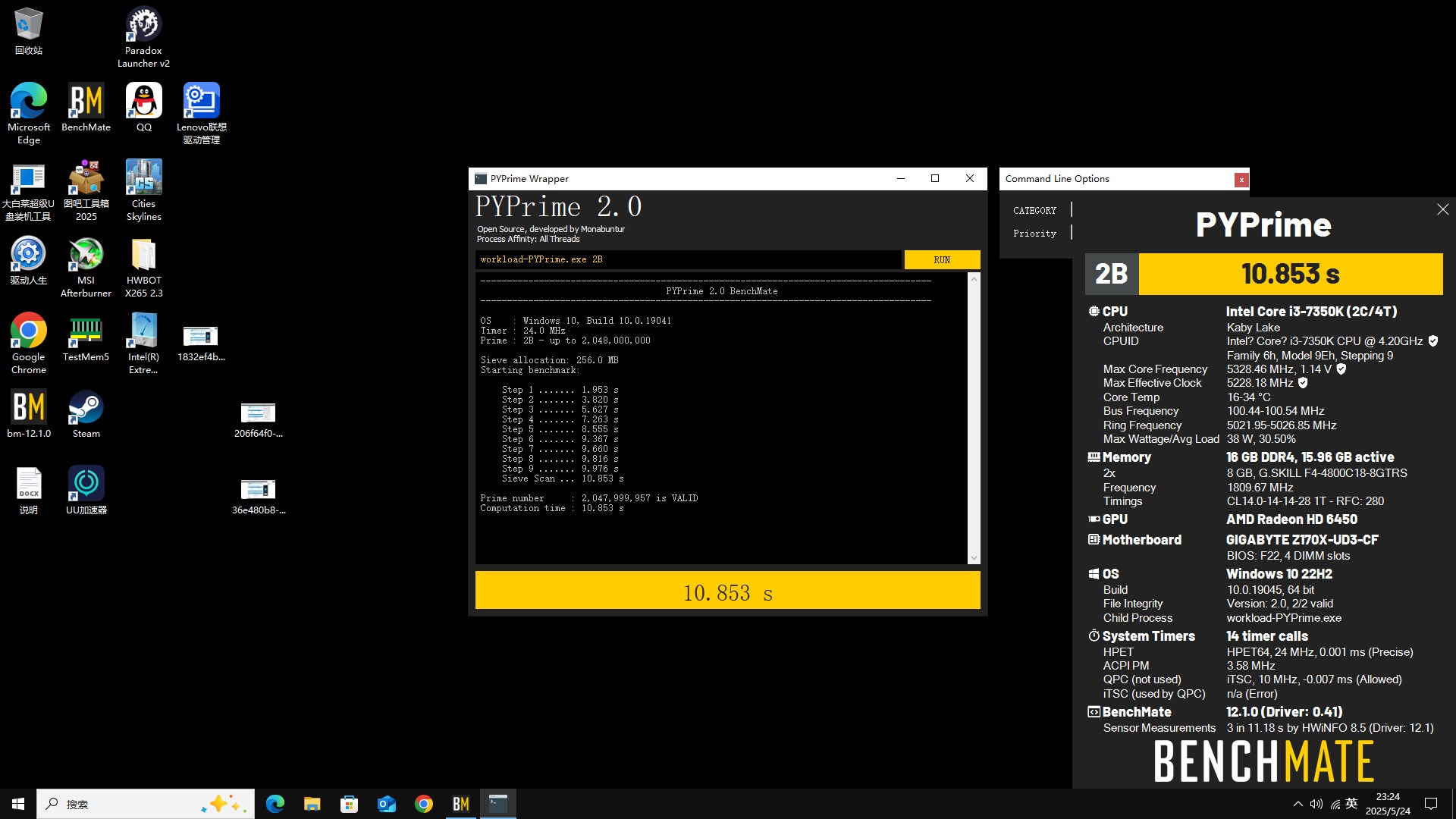This screenshot has width=1456, height=819.
Task: Click Max Effective Clock 5228.18 MHz value
Action: (1260, 383)
